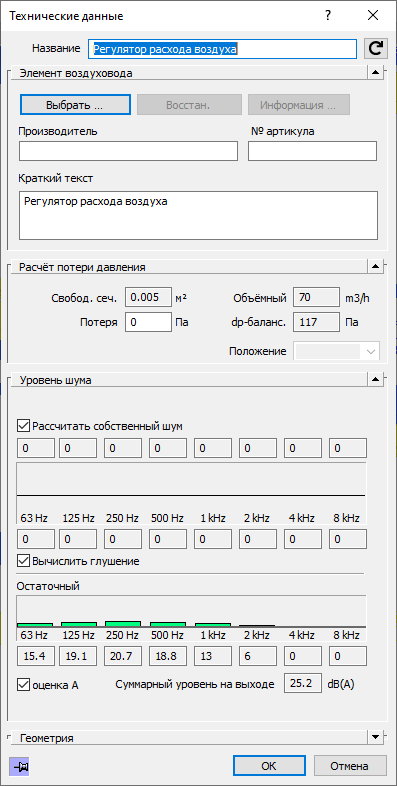Image resolution: width=397 pixels, height=786 pixels.
Task: Close the Технические данные dialog
Action: coord(372,16)
